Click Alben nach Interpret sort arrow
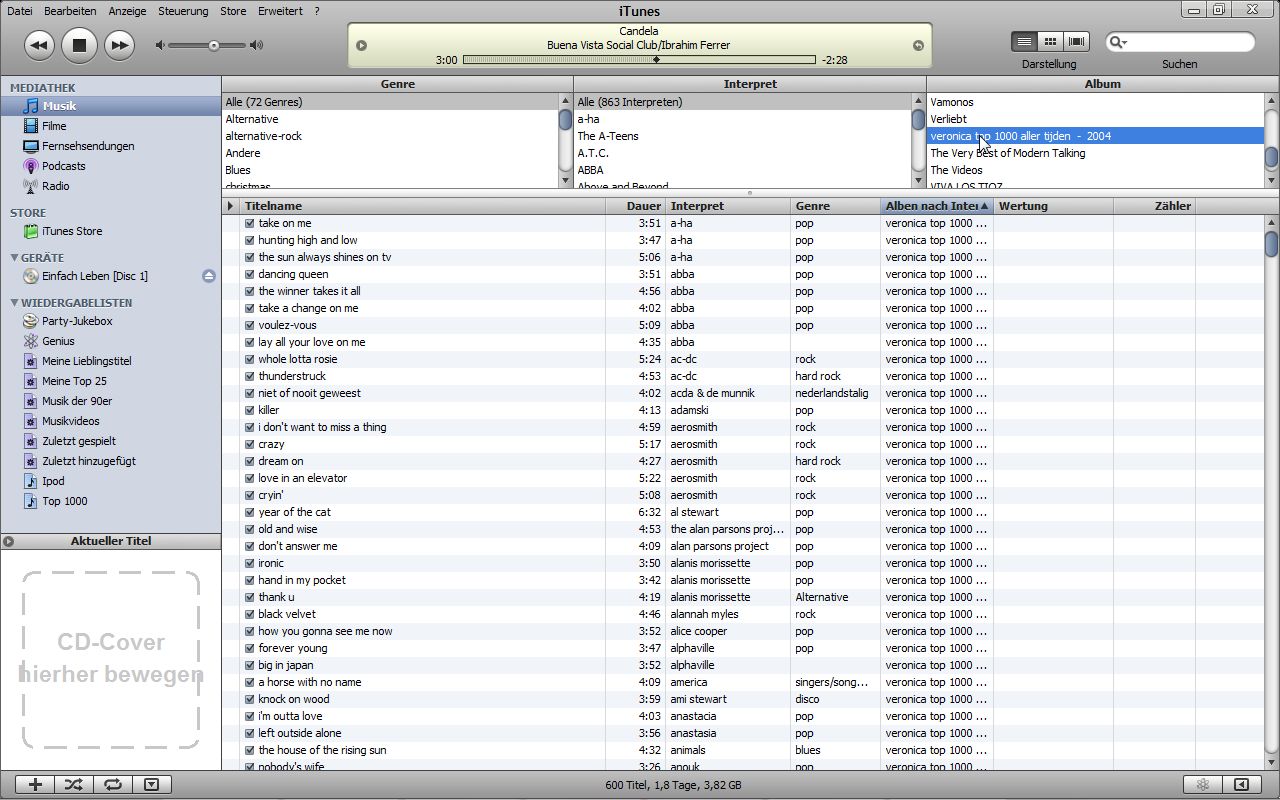This screenshot has width=1280, height=800. [984, 206]
